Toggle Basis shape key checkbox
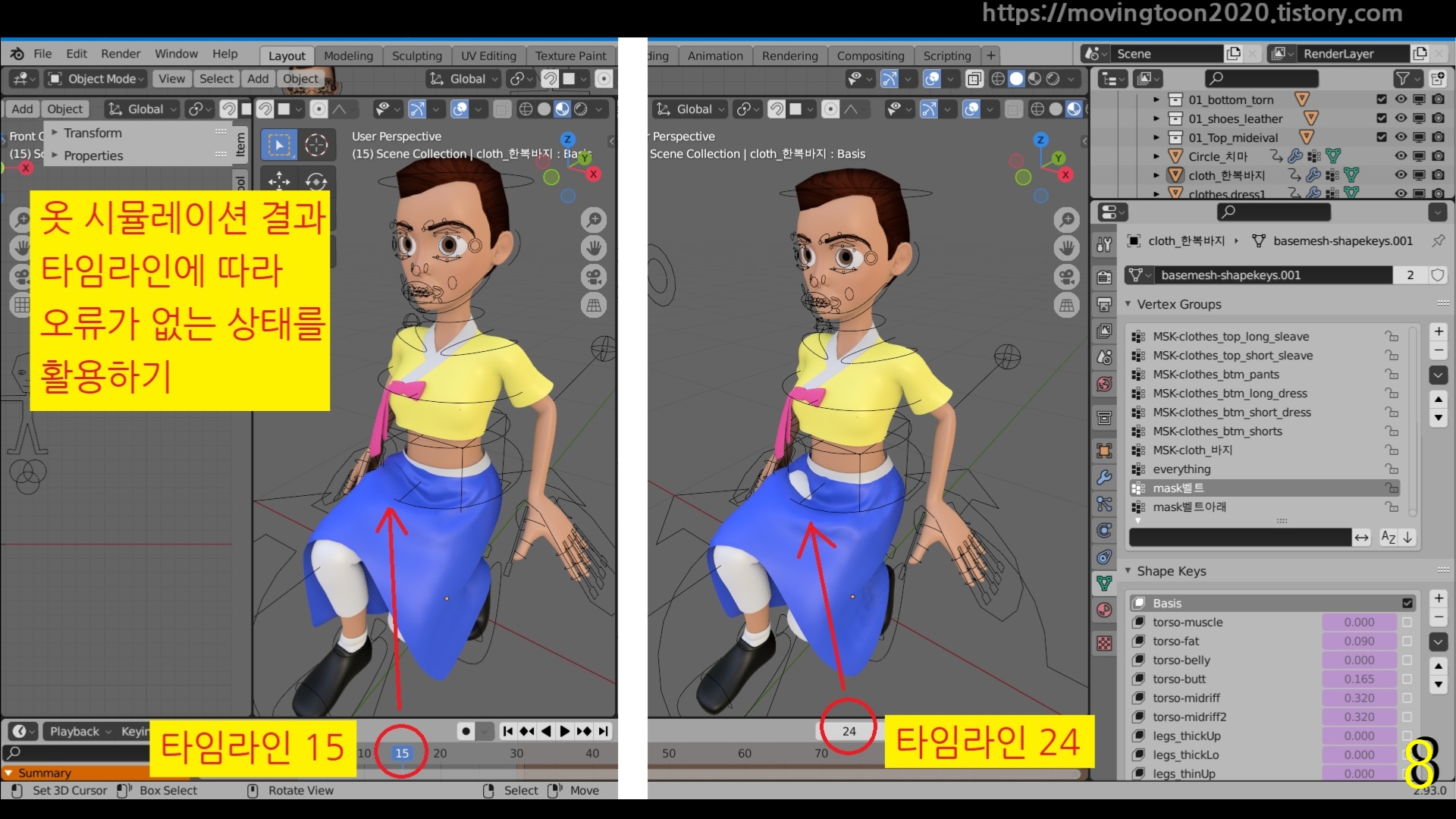The width and height of the screenshot is (1456, 819). coord(1407,603)
